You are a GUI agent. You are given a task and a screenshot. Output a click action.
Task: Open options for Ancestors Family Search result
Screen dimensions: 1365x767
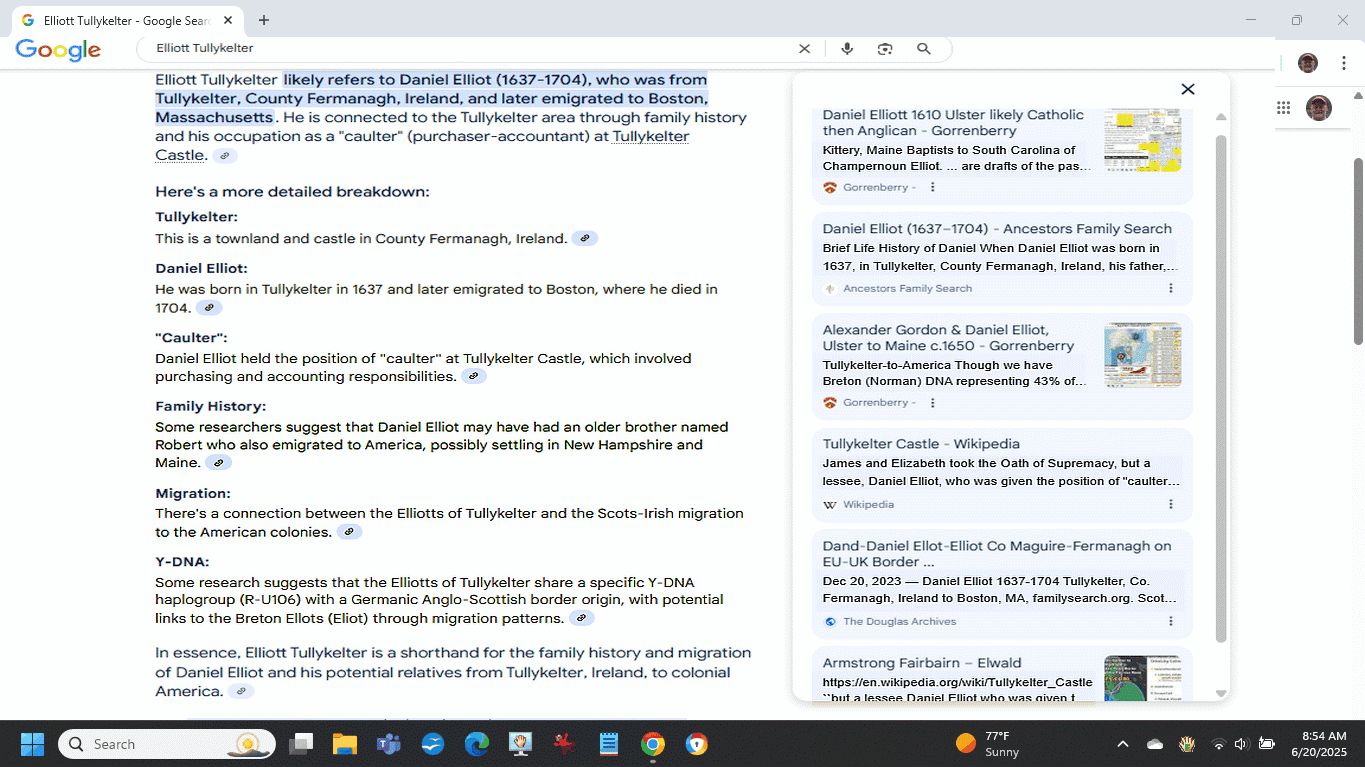pyautogui.click(x=1171, y=288)
